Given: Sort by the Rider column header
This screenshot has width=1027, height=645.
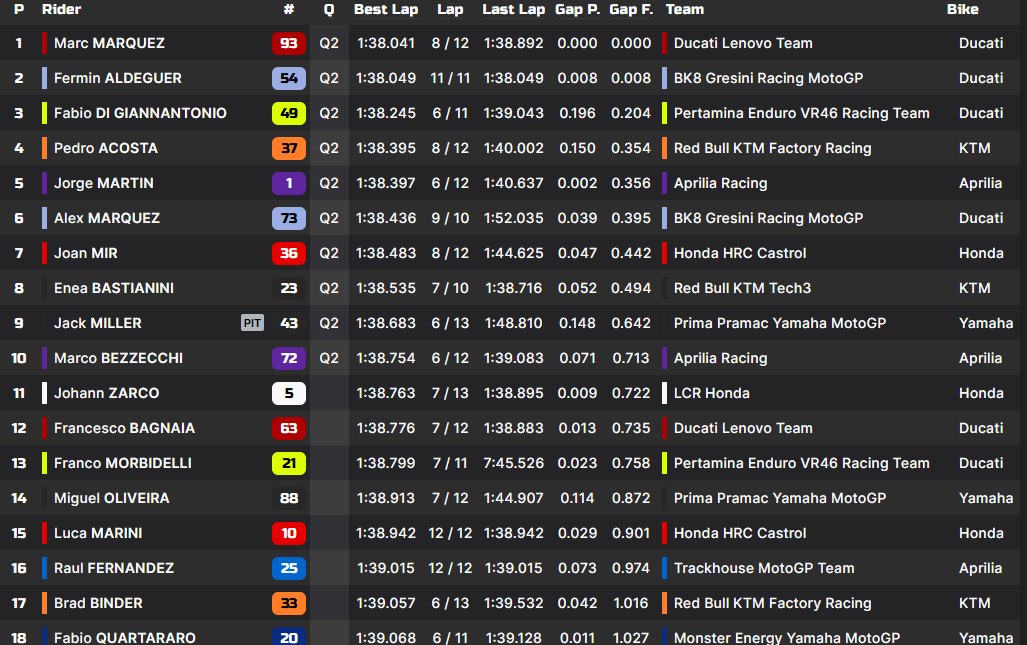Looking at the screenshot, I should coord(61,10).
